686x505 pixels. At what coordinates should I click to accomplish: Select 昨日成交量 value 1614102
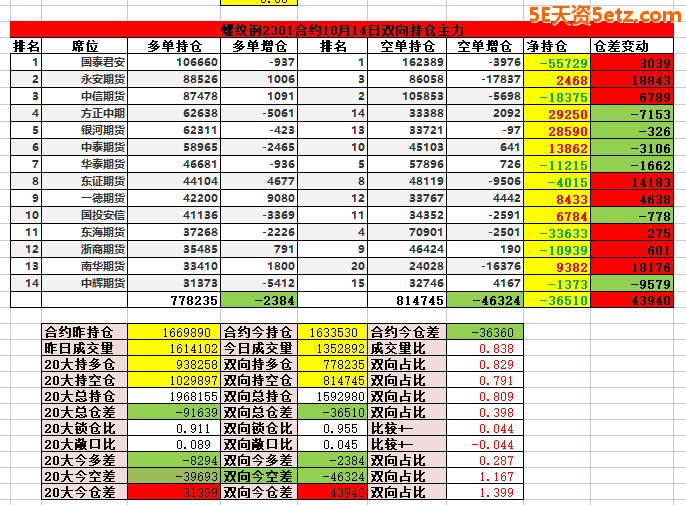pyautogui.click(x=174, y=348)
